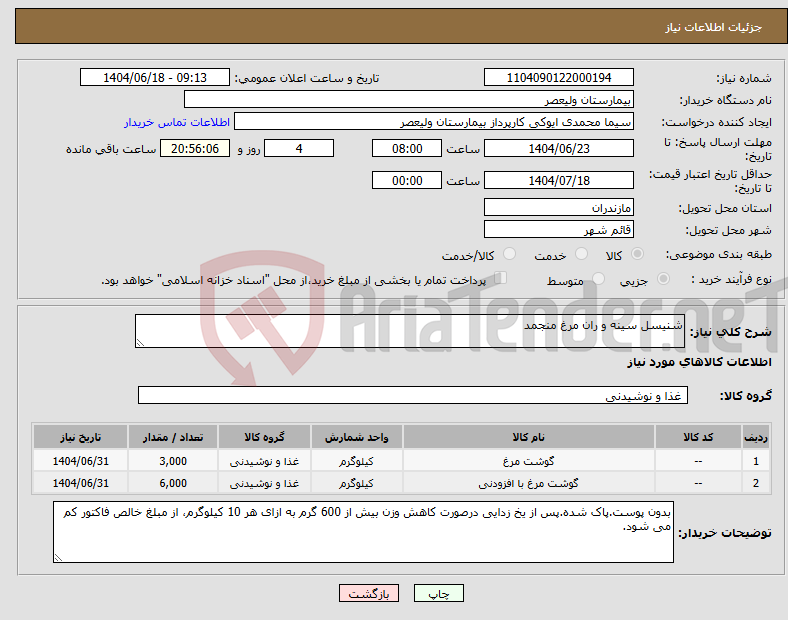The width and height of the screenshot is (788, 620).
Task: Click the تاریخ نیاز column header
Action: coord(80,437)
